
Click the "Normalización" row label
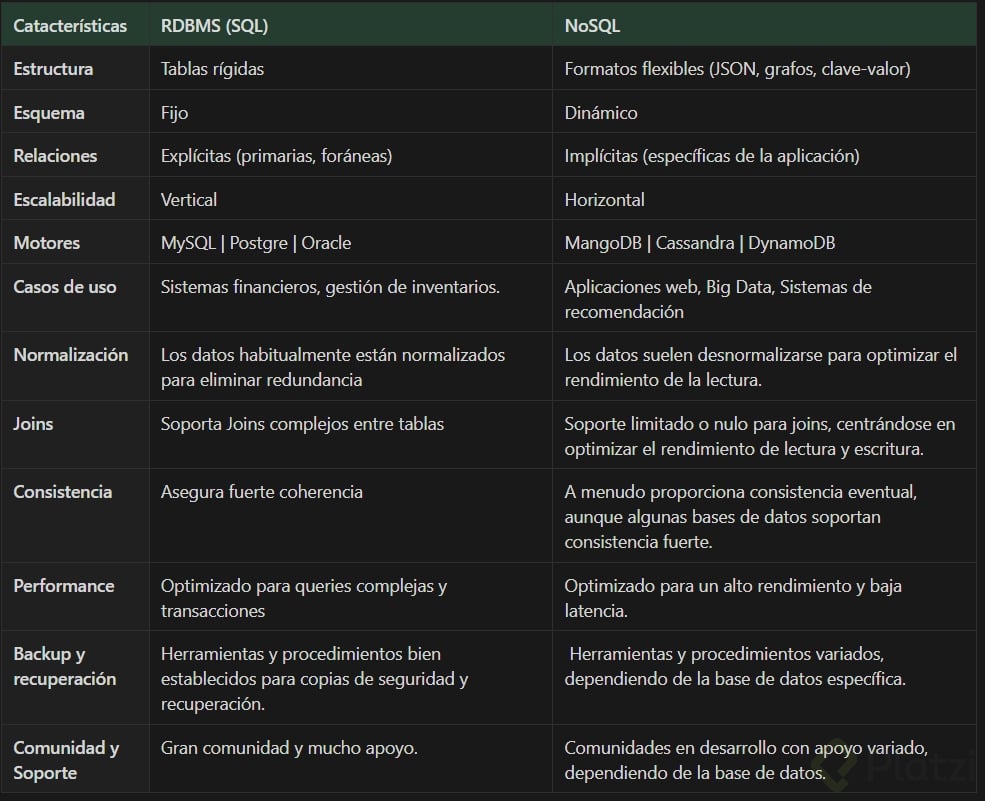click(70, 355)
